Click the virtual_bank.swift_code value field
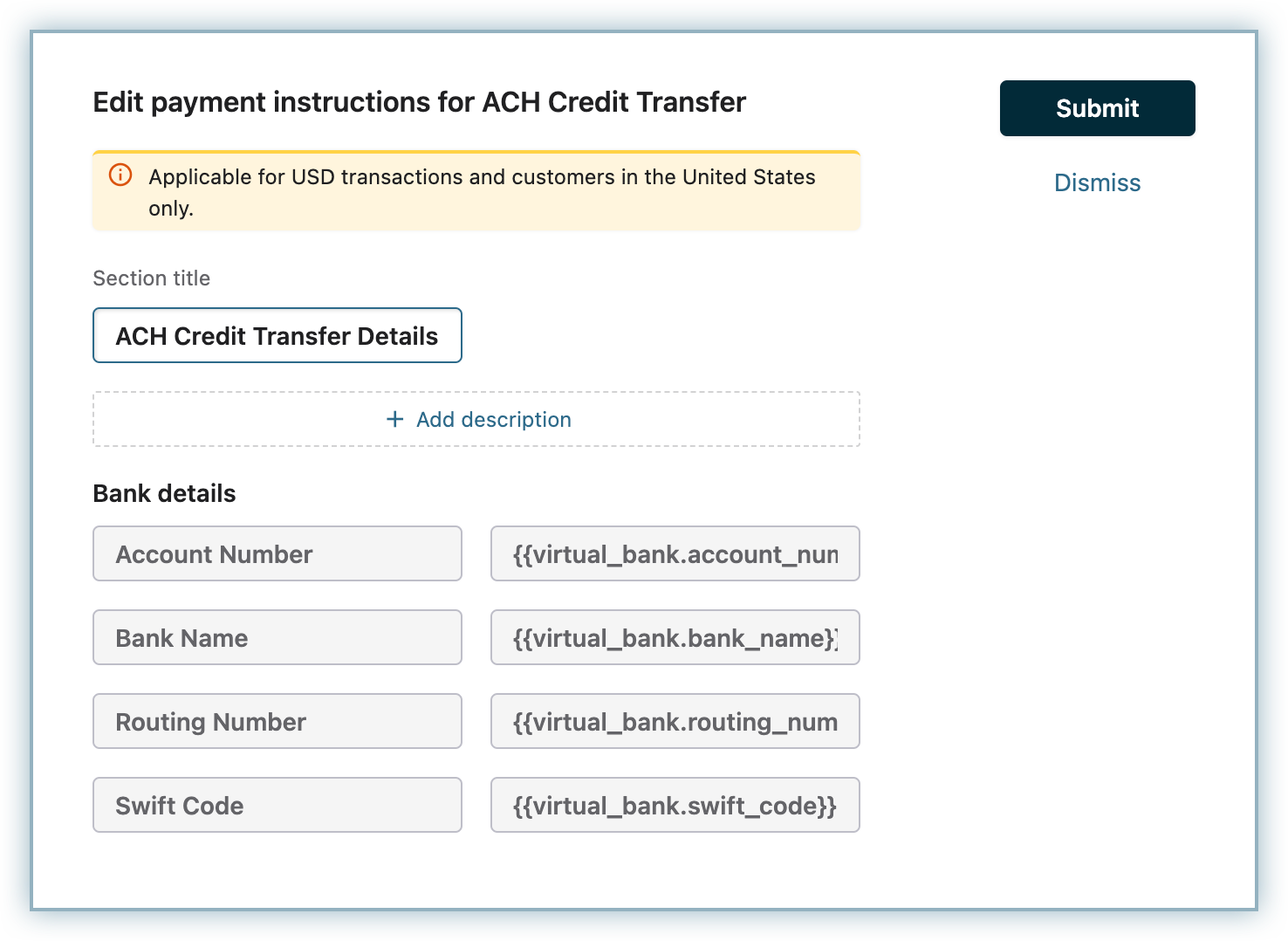Screen dimensions: 1288x941 pyautogui.click(x=675, y=806)
